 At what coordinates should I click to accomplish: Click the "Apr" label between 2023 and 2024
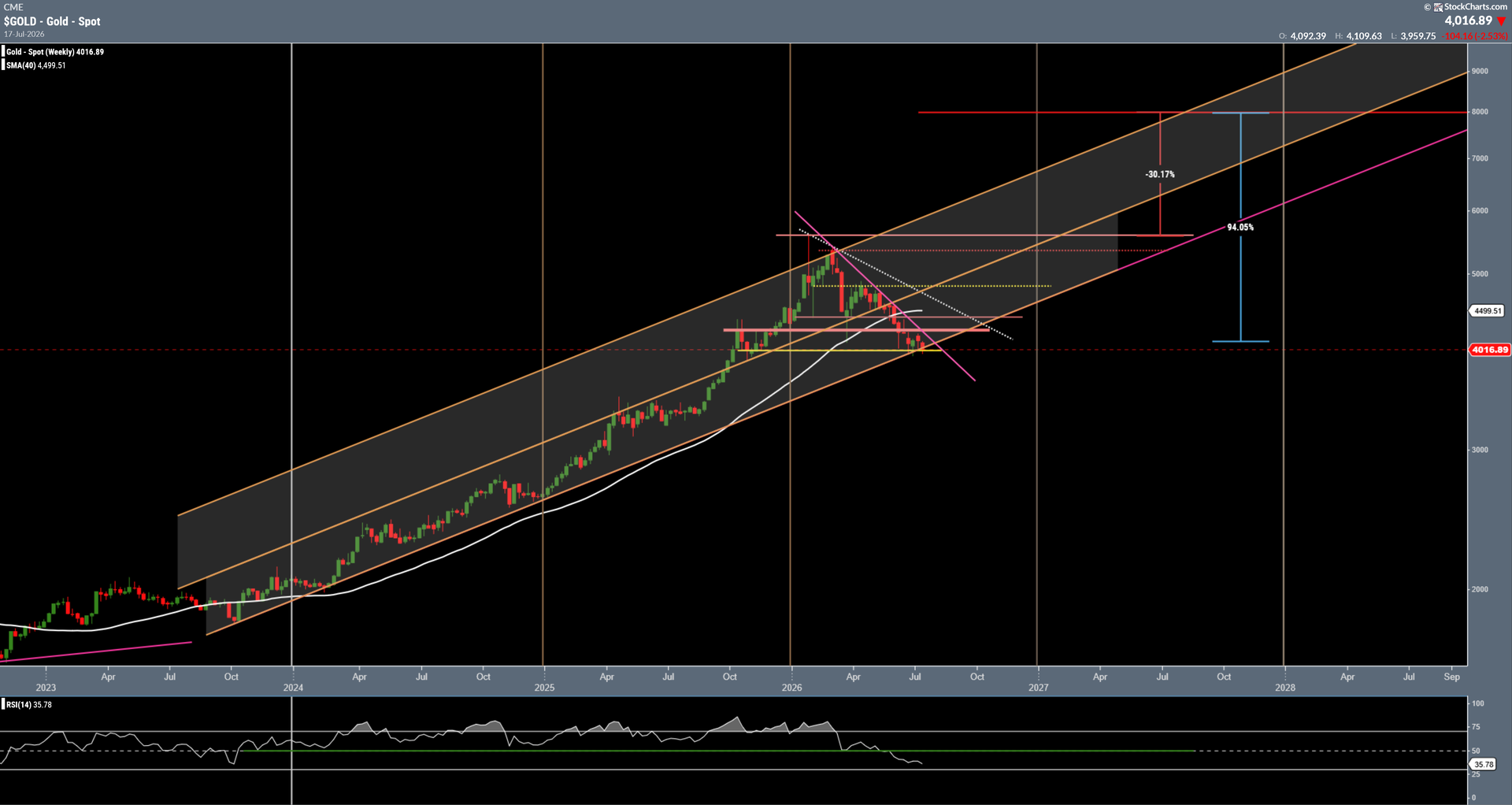point(109,677)
